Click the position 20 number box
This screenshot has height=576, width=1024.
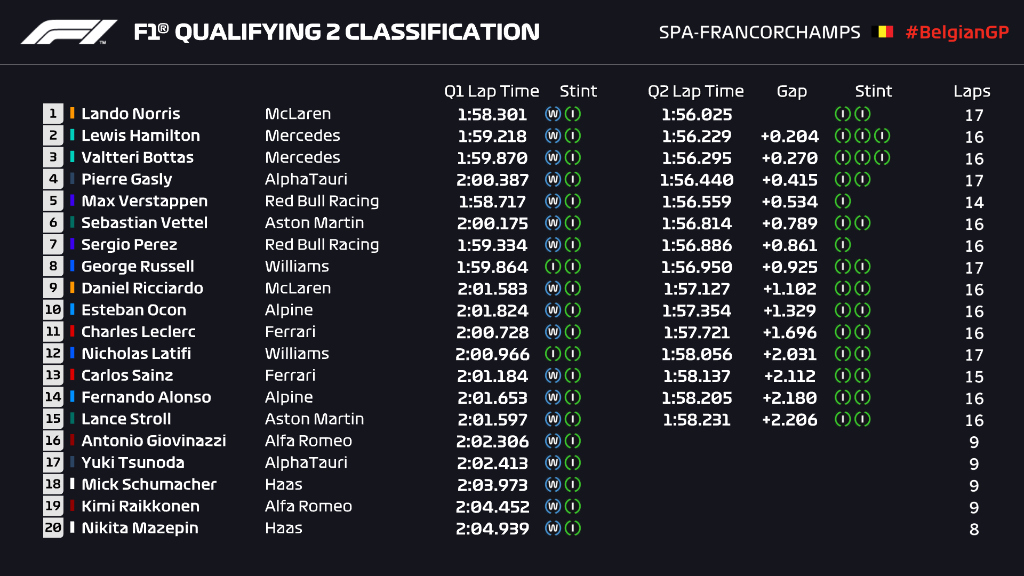53,528
